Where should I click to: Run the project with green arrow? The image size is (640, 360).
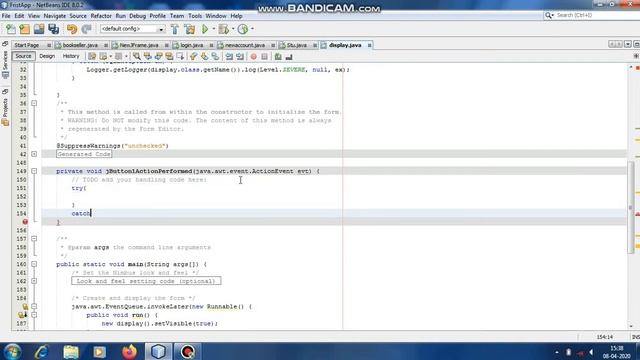pyautogui.click(x=205, y=29)
